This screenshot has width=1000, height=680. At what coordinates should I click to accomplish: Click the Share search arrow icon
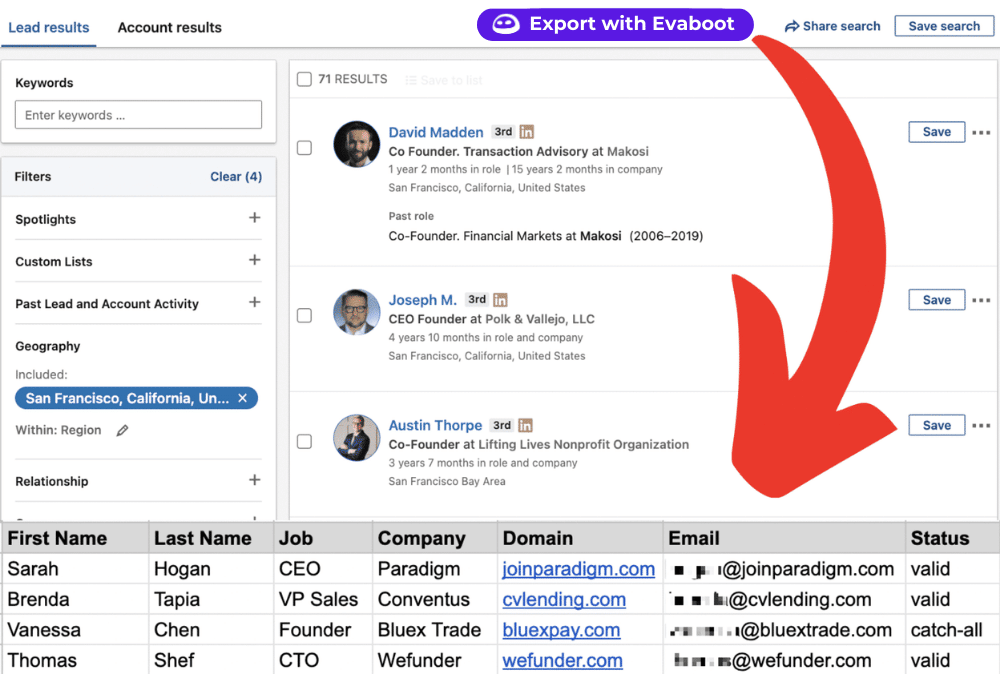[793, 25]
